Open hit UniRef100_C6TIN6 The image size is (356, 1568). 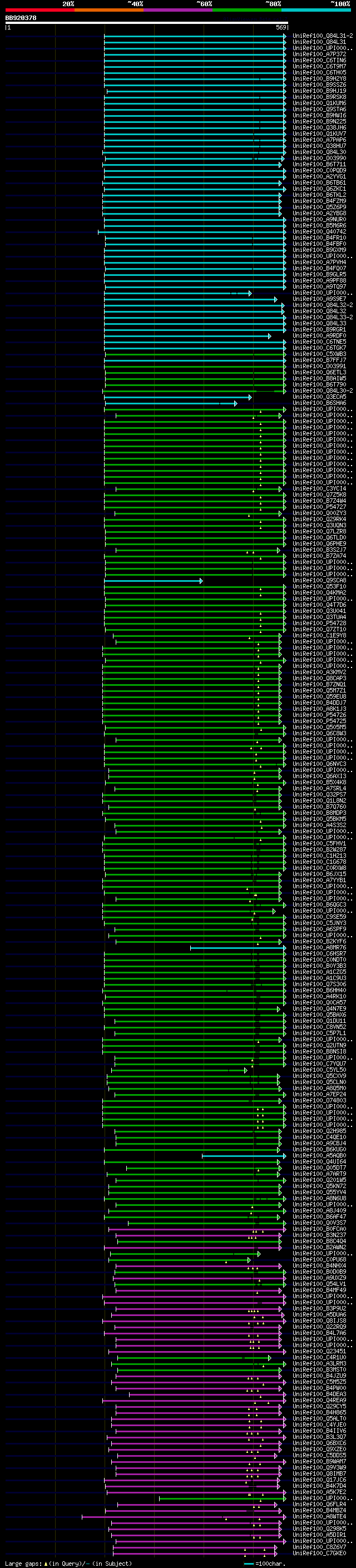(319, 60)
